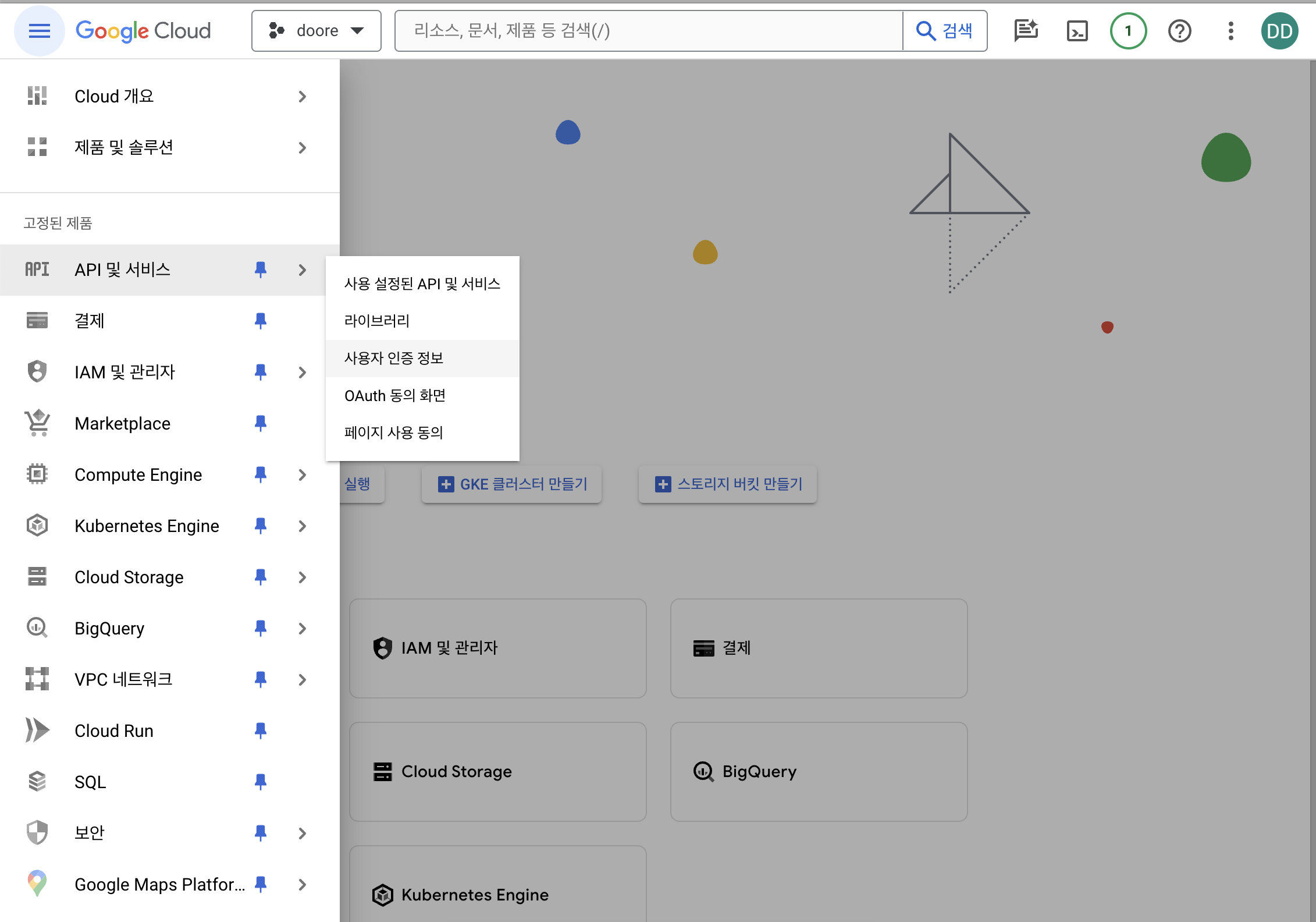Click the DD account avatar
The width and height of the screenshot is (1316, 922).
coord(1279,31)
